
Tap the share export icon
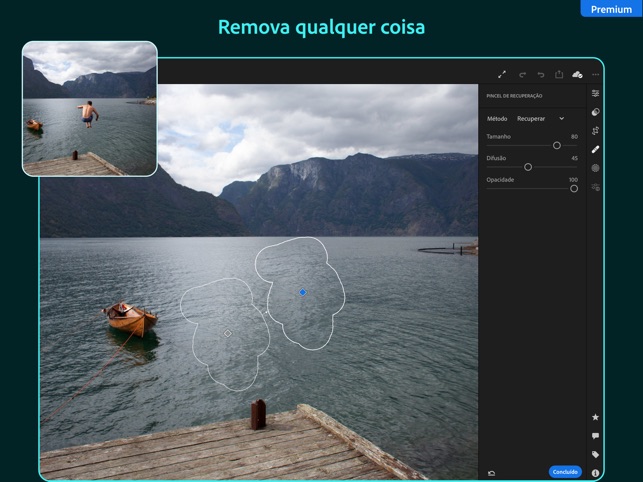(559, 74)
